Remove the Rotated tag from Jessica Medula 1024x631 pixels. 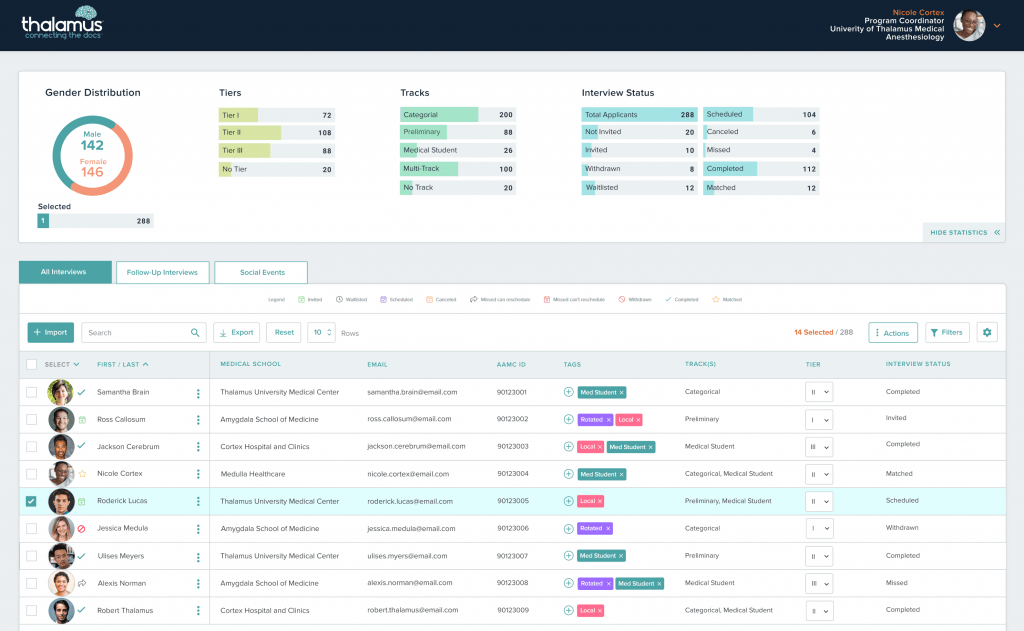(x=608, y=528)
